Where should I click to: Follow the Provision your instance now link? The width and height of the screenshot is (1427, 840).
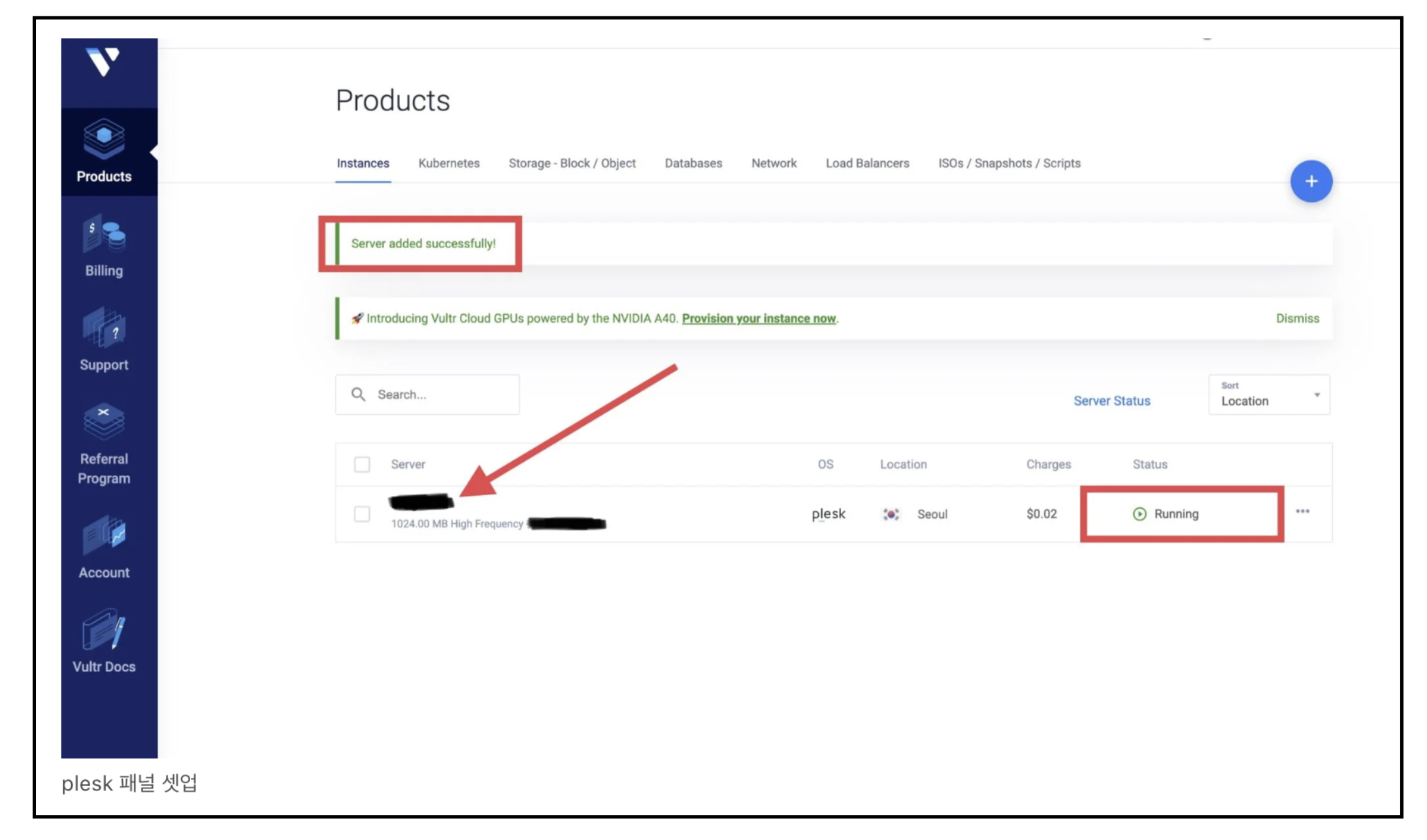(x=759, y=319)
